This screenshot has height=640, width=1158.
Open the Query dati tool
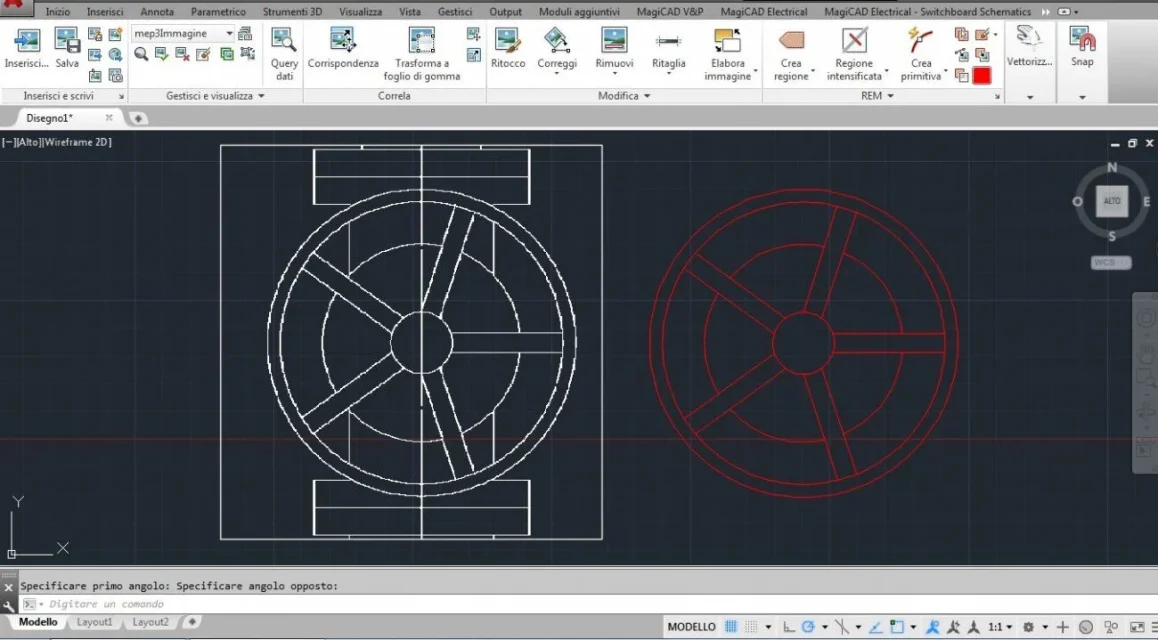coord(284,54)
